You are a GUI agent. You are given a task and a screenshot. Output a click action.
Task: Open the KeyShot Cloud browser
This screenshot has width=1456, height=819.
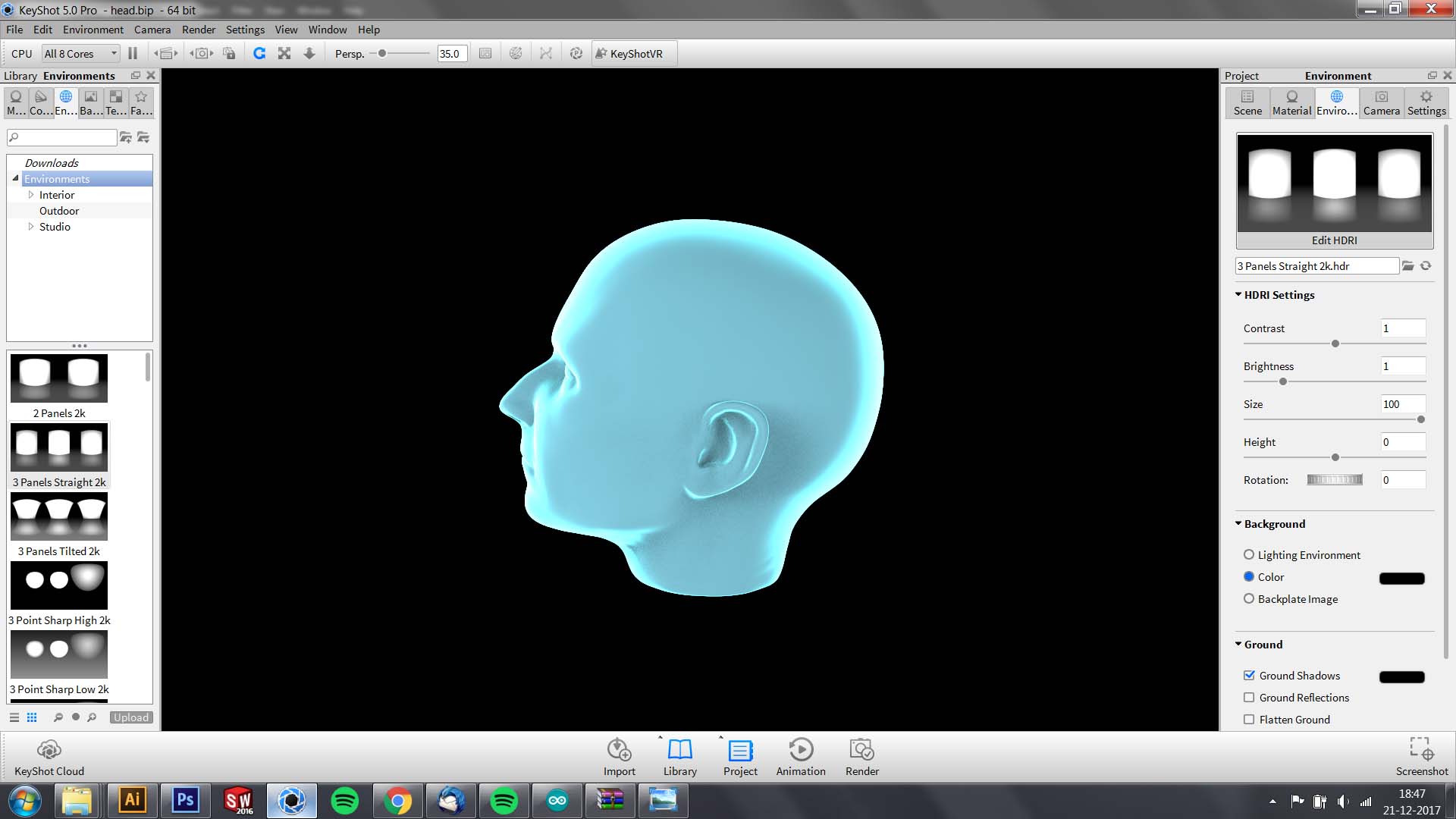click(48, 756)
